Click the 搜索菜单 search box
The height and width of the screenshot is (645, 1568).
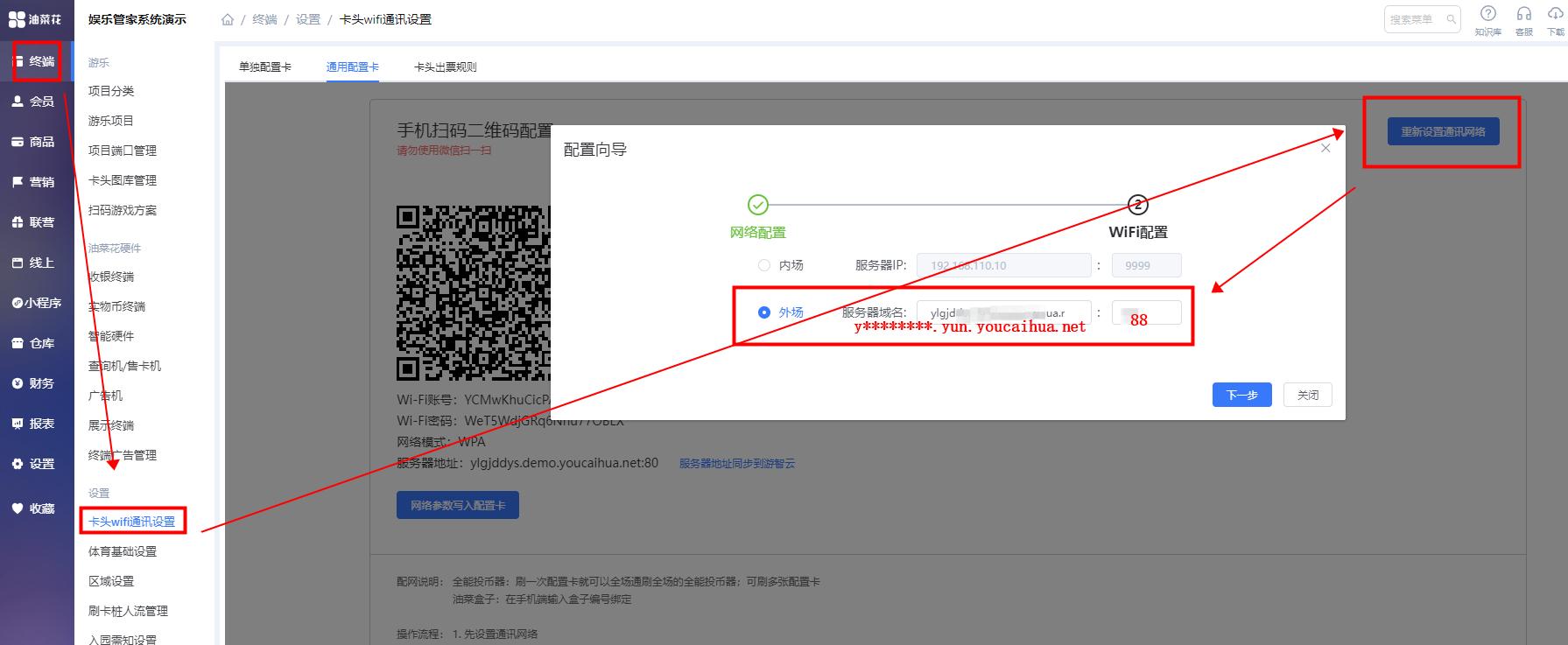click(1422, 19)
